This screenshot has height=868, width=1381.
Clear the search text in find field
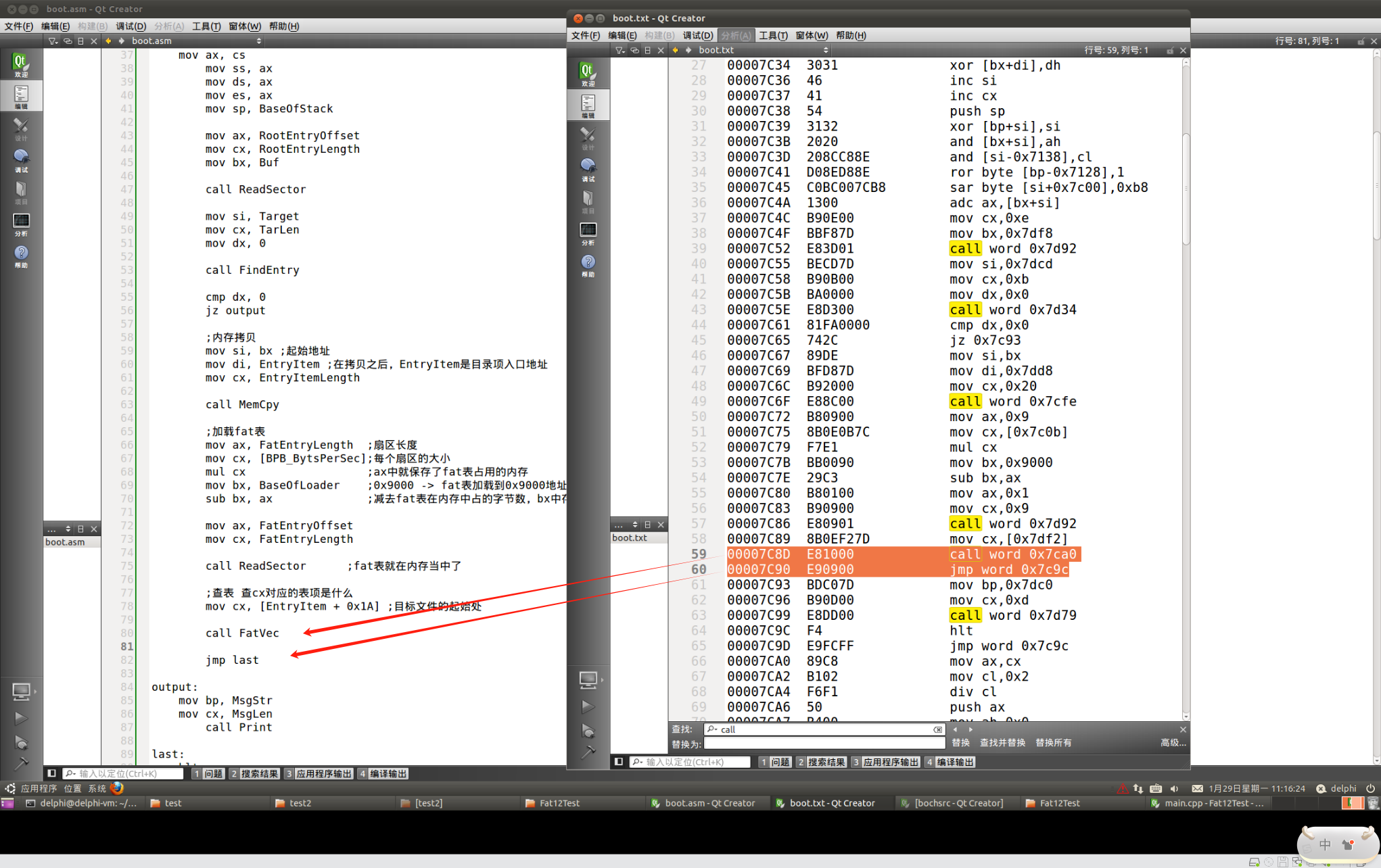937,729
